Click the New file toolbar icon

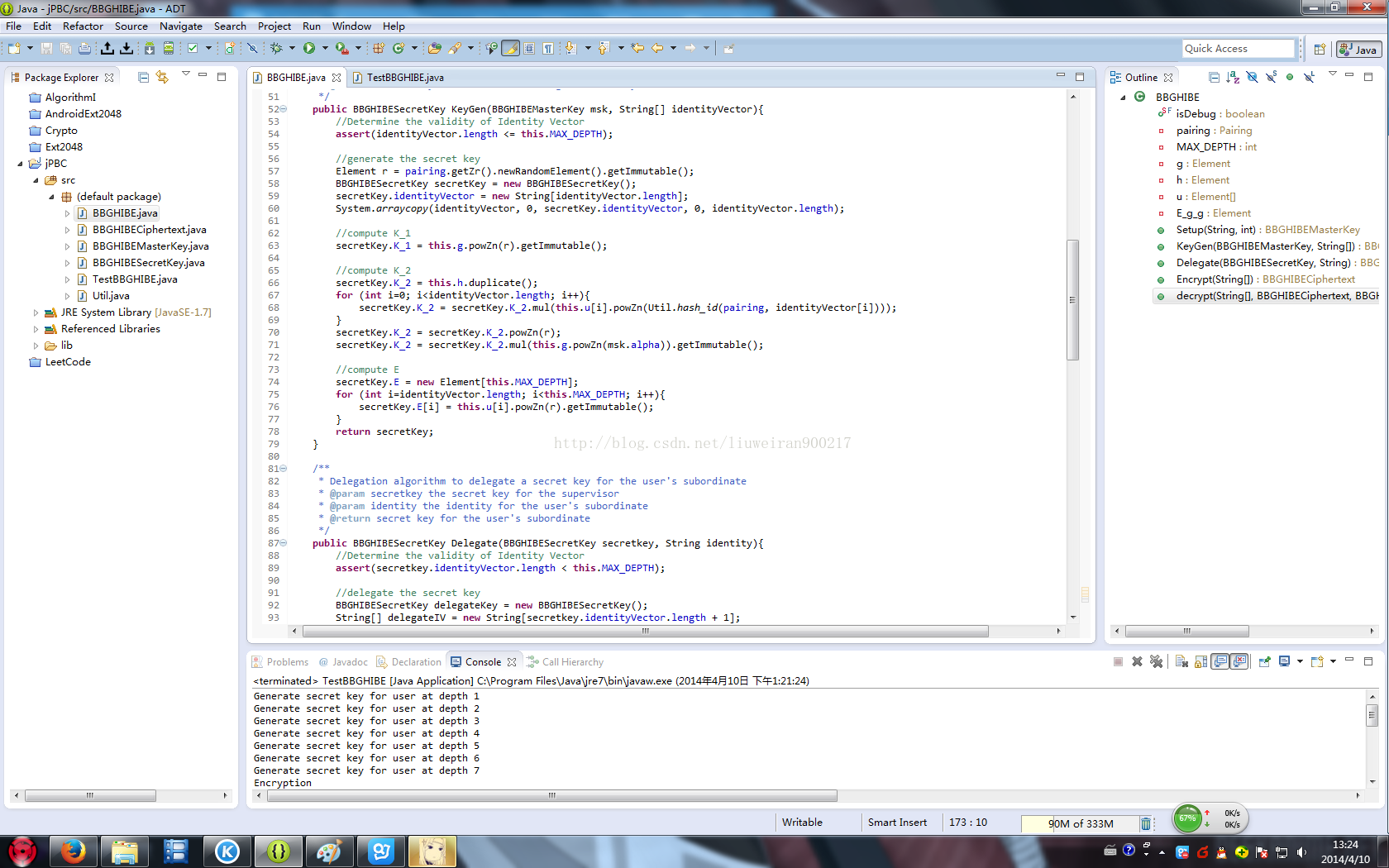coord(15,49)
